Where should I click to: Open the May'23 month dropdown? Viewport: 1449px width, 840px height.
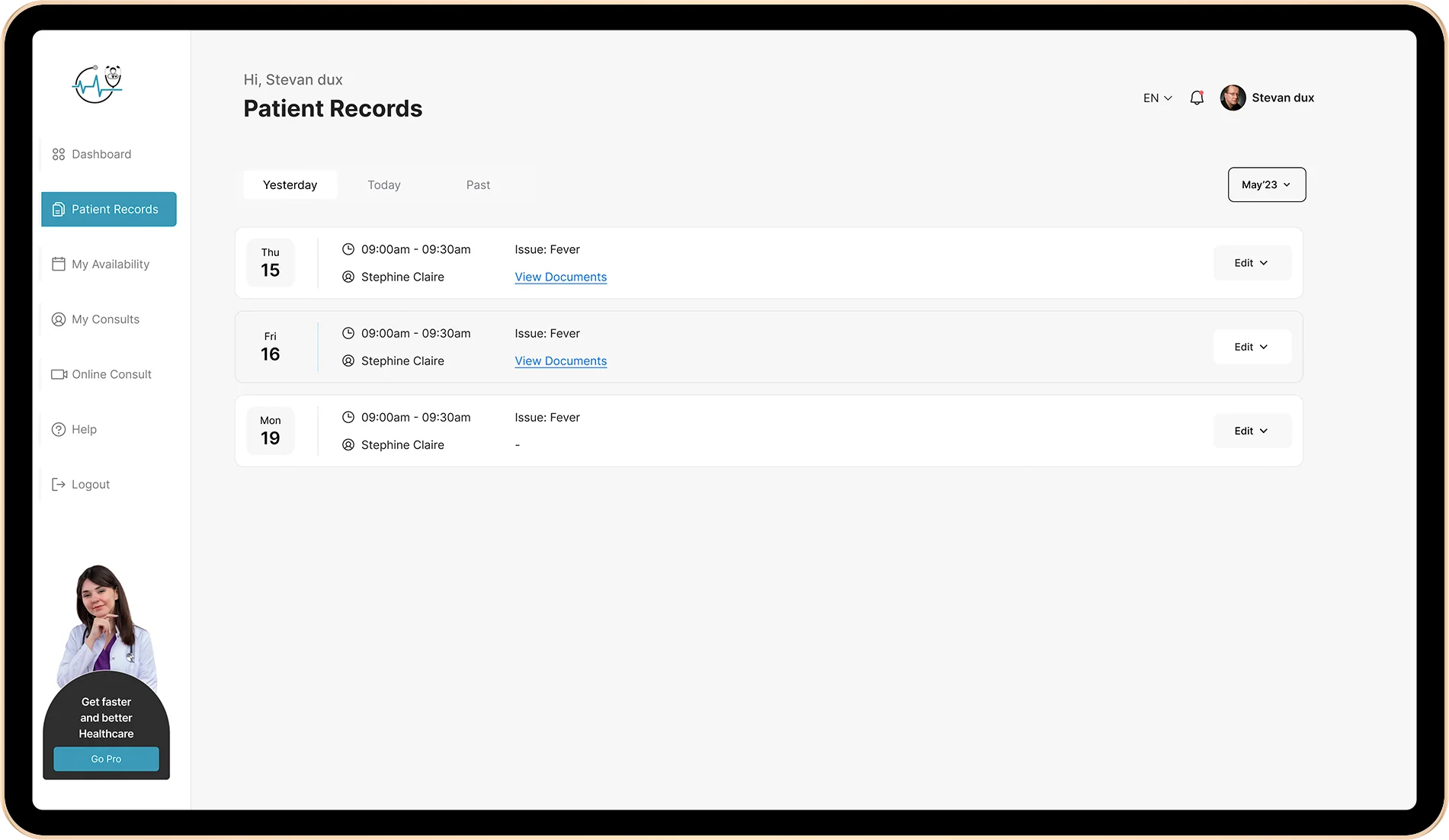click(1266, 184)
